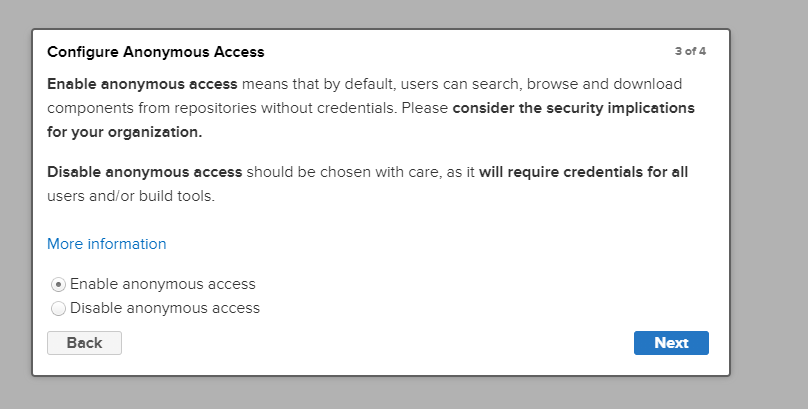Open the More information link
Viewport: 808px width, 409px height.
pyautogui.click(x=106, y=244)
